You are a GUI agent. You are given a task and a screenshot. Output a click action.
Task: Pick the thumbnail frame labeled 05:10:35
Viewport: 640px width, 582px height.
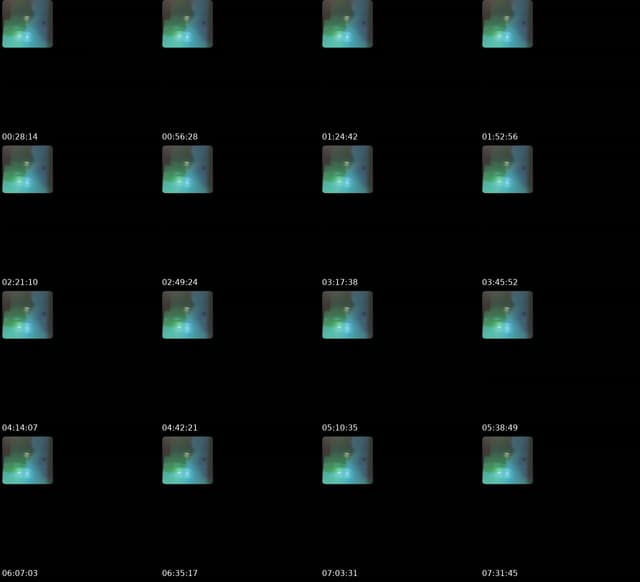(347, 315)
